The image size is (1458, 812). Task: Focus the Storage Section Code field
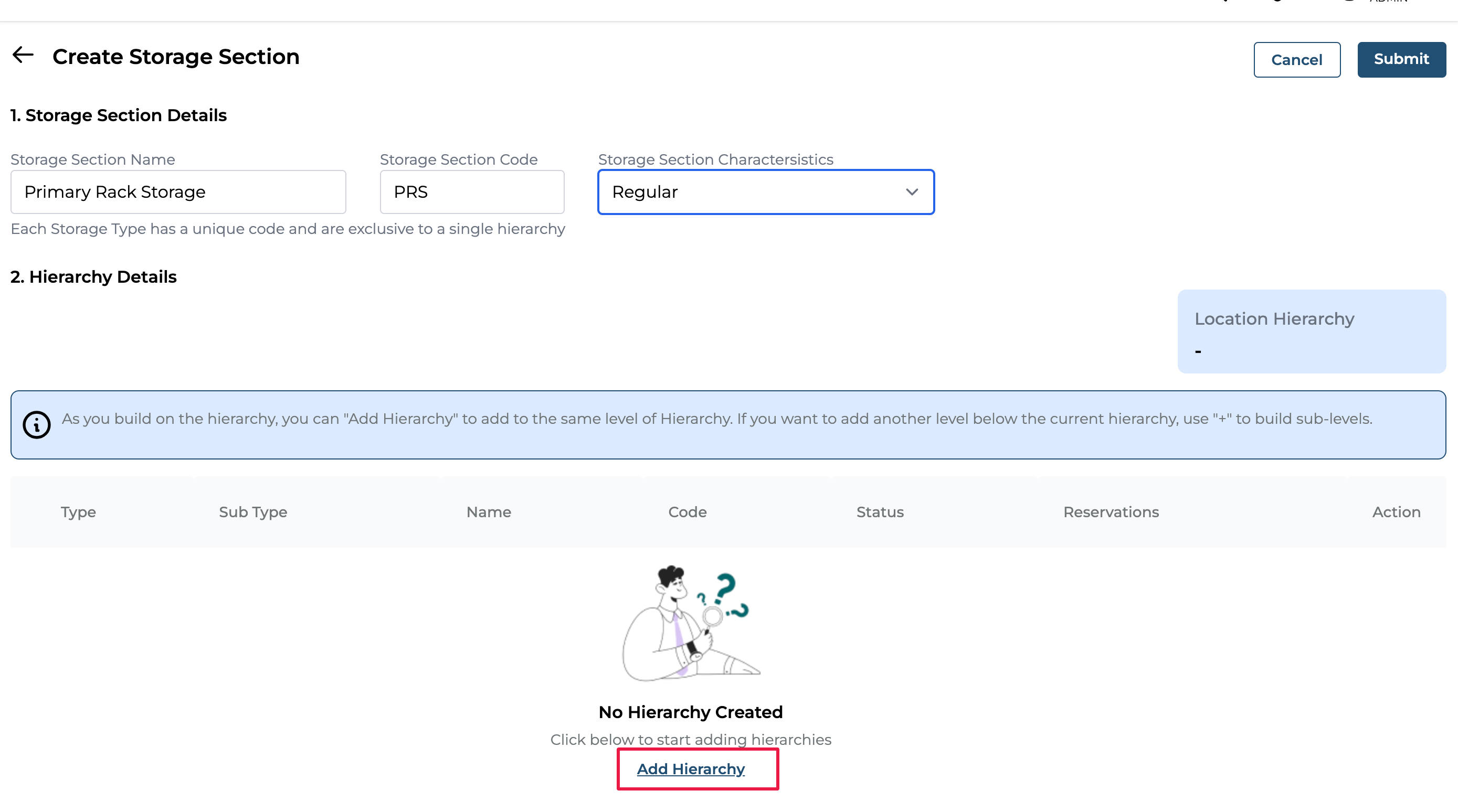click(471, 192)
